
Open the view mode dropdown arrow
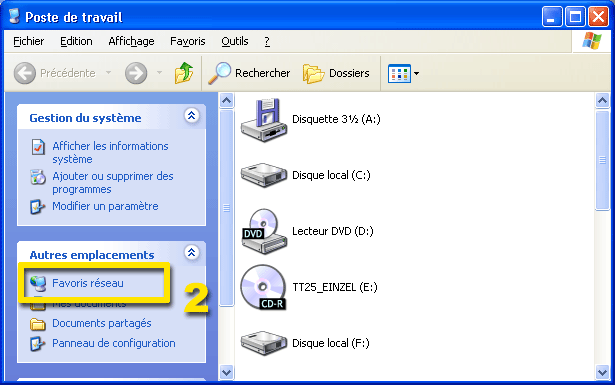pyautogui.click(x=417, y=73)
